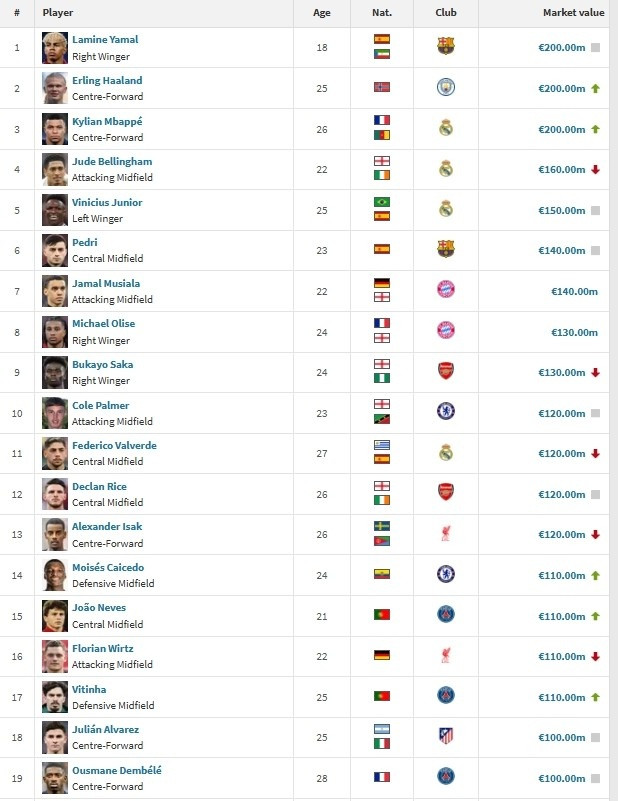
Task: Click the Chelsea crest in Cole Palmer's row
Action: coord(446,412)
